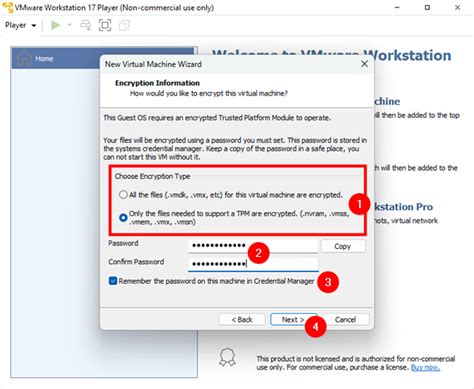Maximize the VMware Player window

point(427,7)
